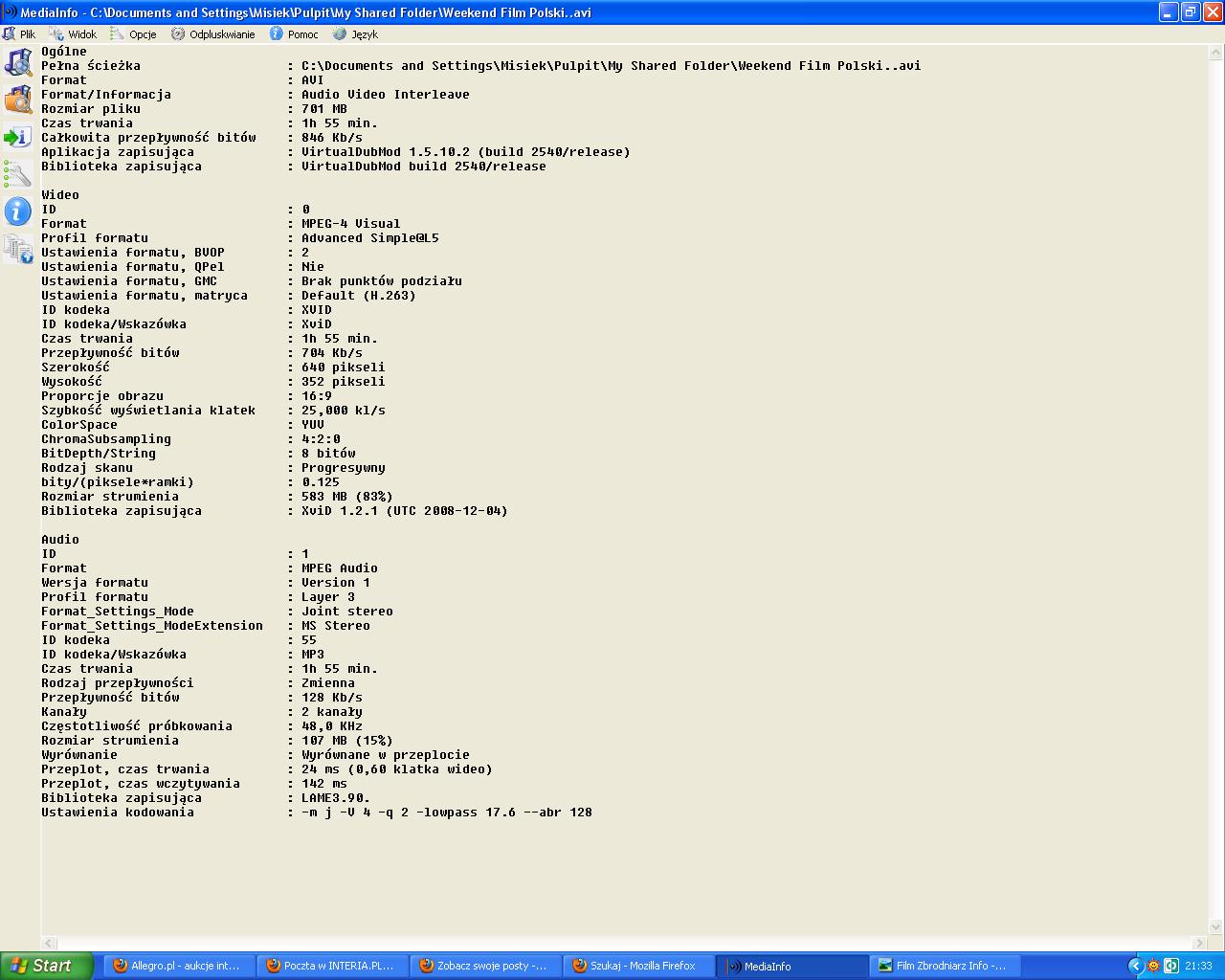Click the 'ChromaSubsampling' label
This screenshot has width=1225, height=980.
pos(106,439)
